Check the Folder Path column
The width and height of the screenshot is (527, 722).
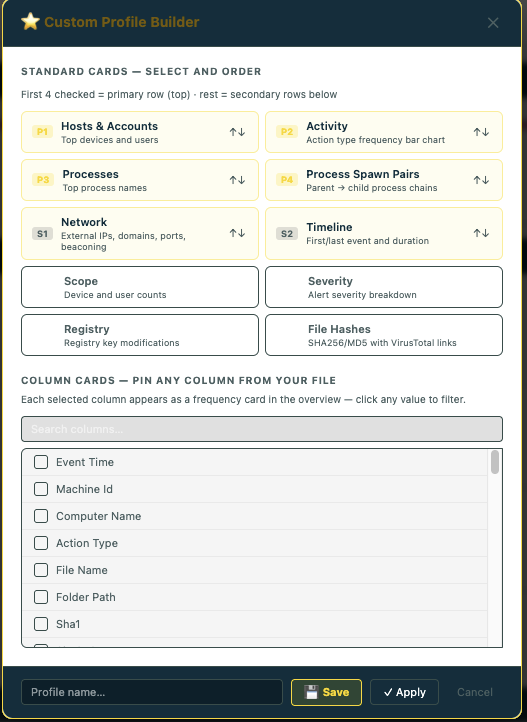pyautogui.click(x=41, y=597)
